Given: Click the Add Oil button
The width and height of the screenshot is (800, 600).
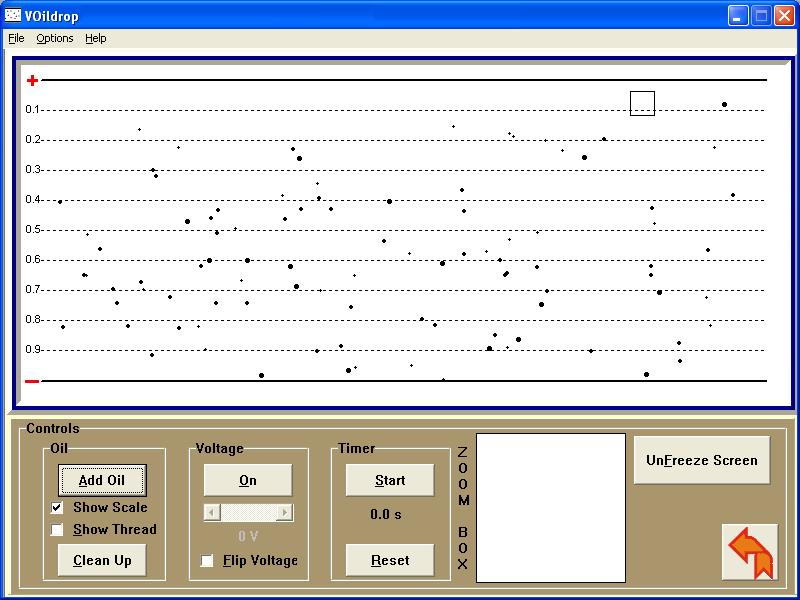Looking at the screenshot, I should [102, 480].
